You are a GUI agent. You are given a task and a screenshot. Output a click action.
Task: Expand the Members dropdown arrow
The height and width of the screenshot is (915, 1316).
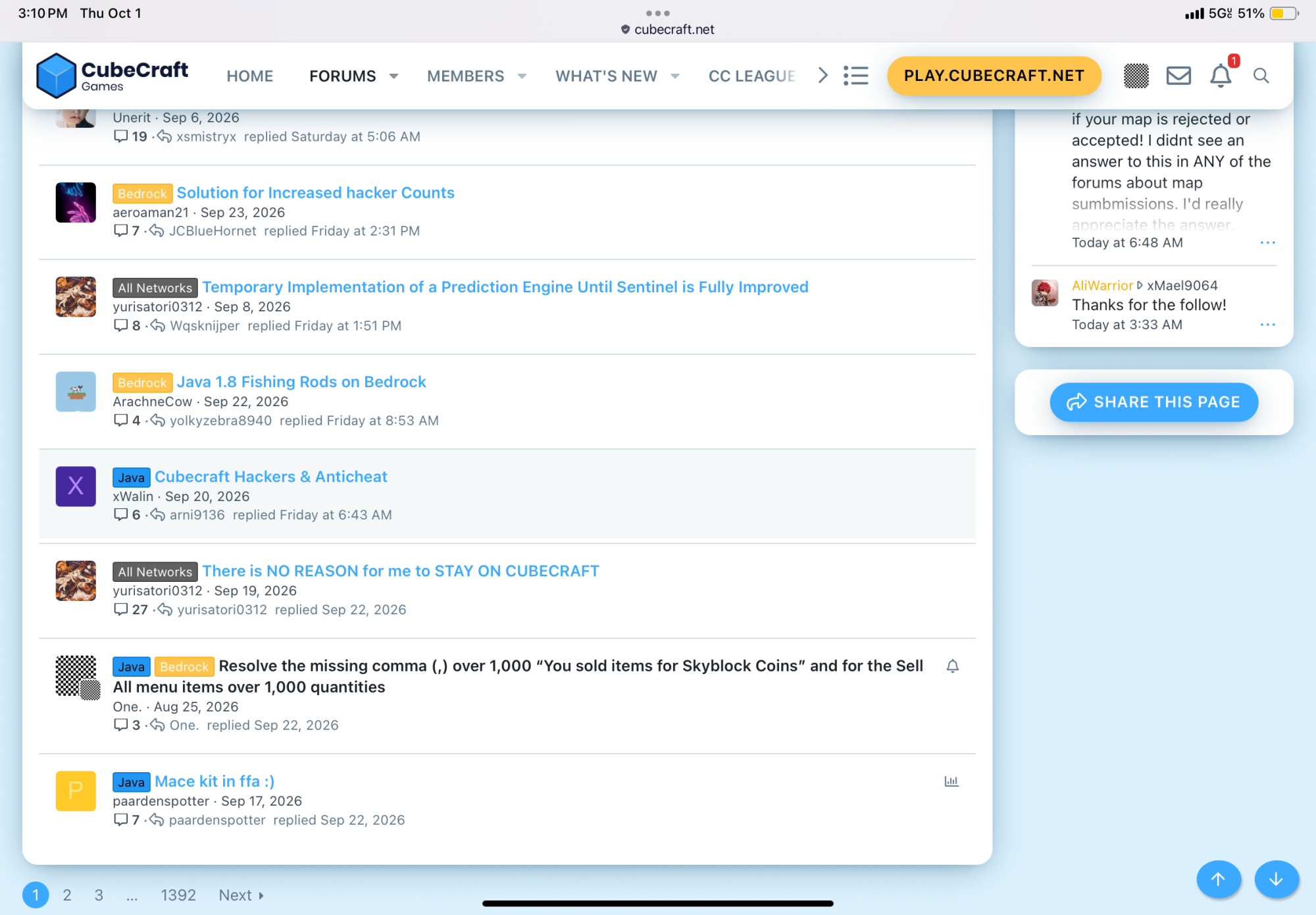(522, 76)
